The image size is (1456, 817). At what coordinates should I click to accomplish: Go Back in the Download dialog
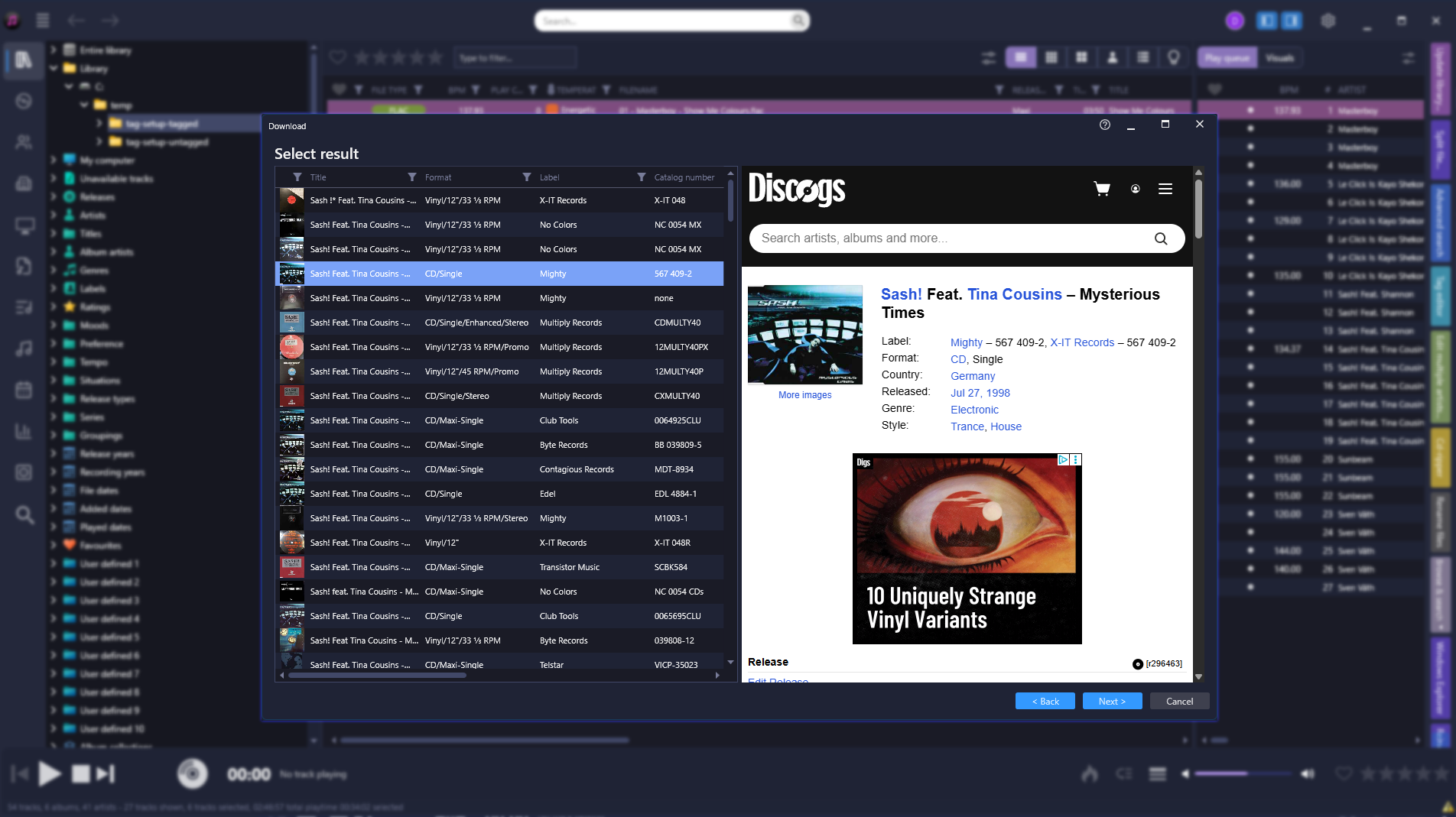[x=1045, y=701]
